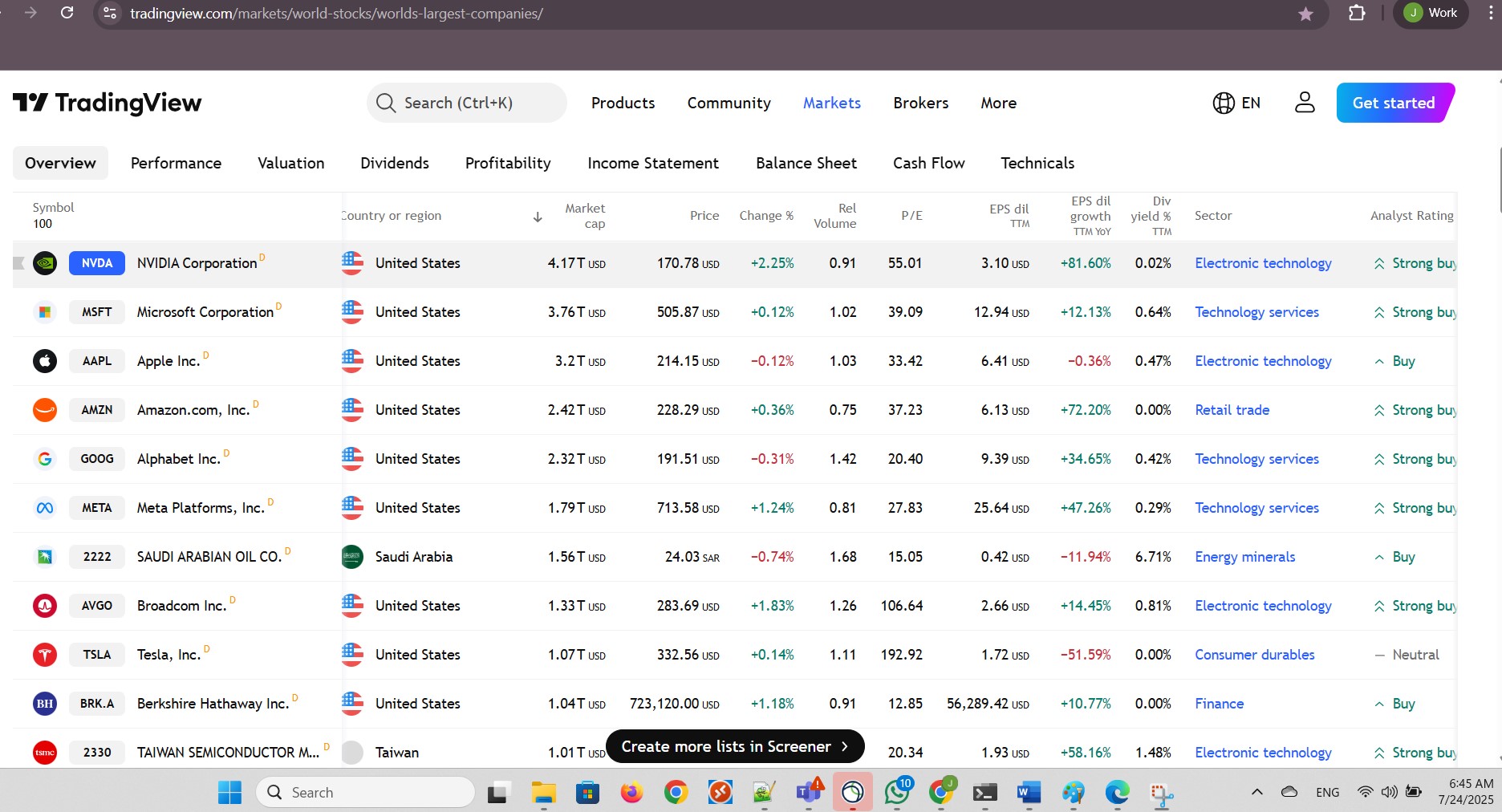
Task: Open the More menu
Action: (x=998, y=103)
